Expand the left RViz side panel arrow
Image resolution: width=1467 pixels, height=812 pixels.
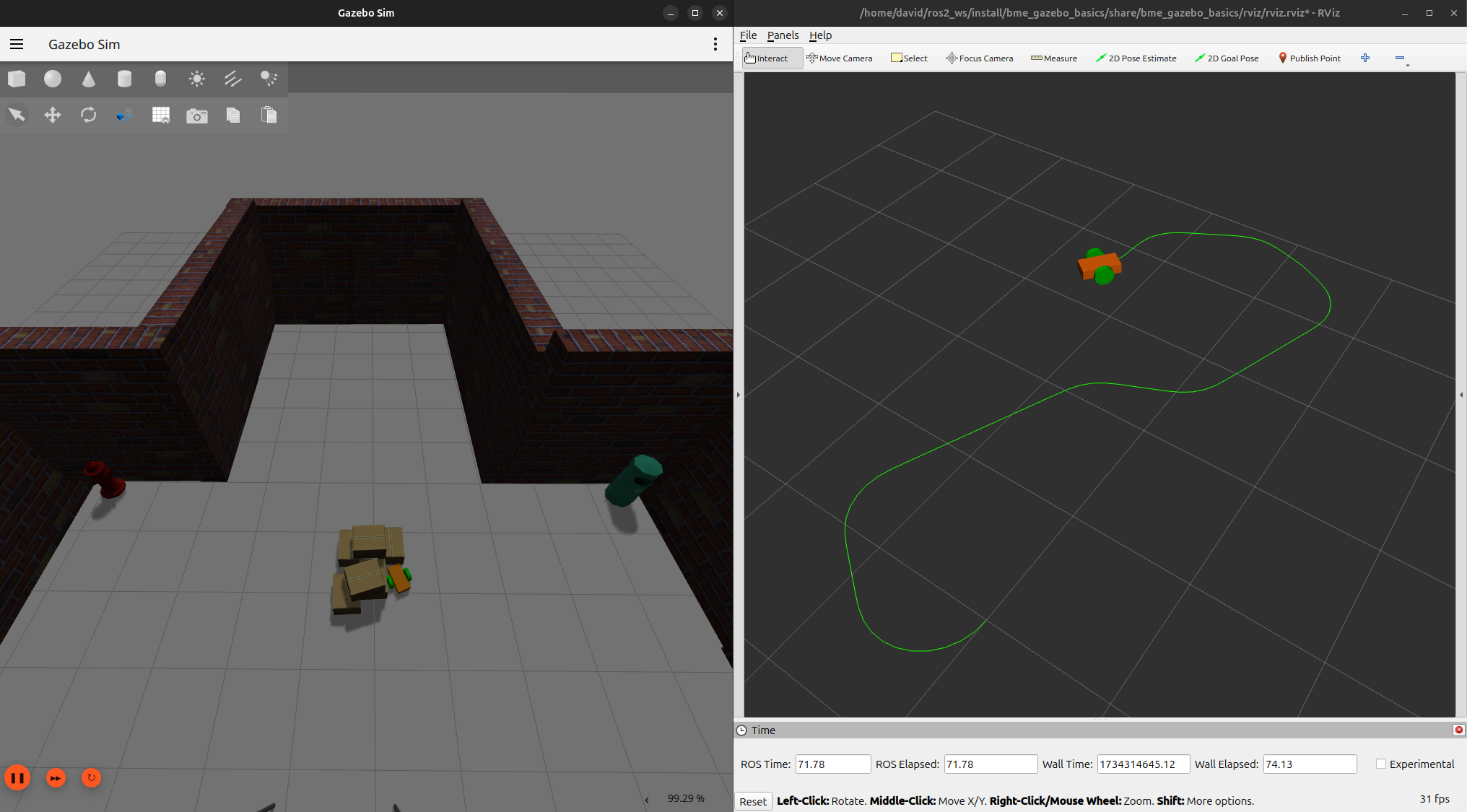click(x=738, y=395)
